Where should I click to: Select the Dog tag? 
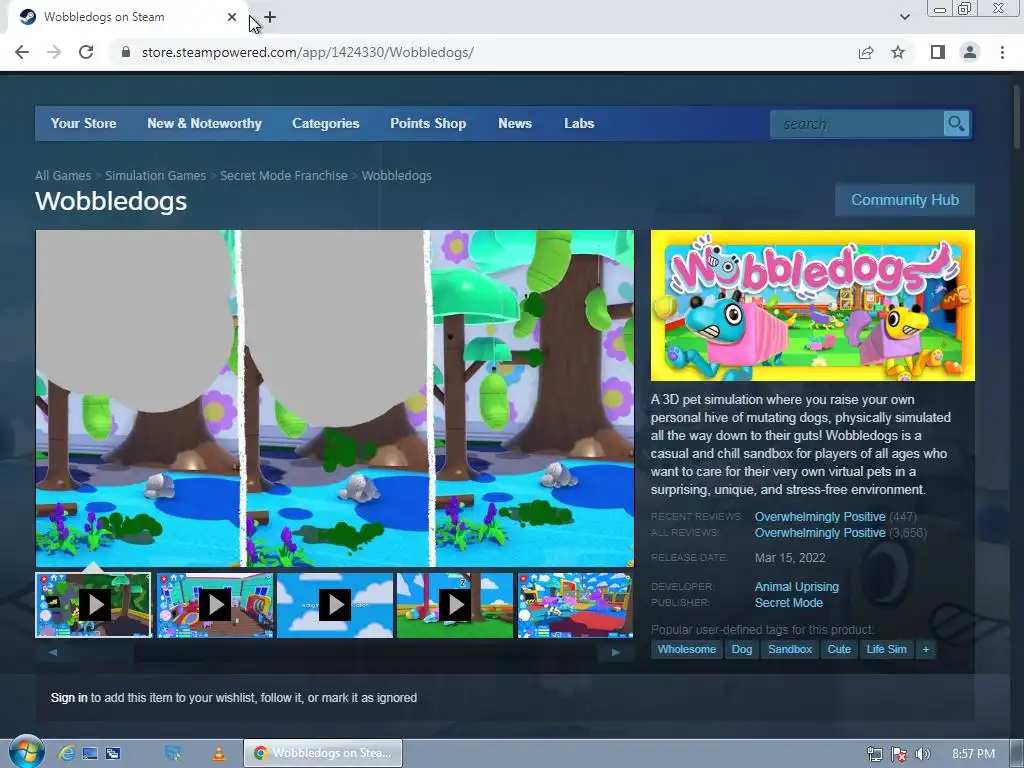coord(742,649)
